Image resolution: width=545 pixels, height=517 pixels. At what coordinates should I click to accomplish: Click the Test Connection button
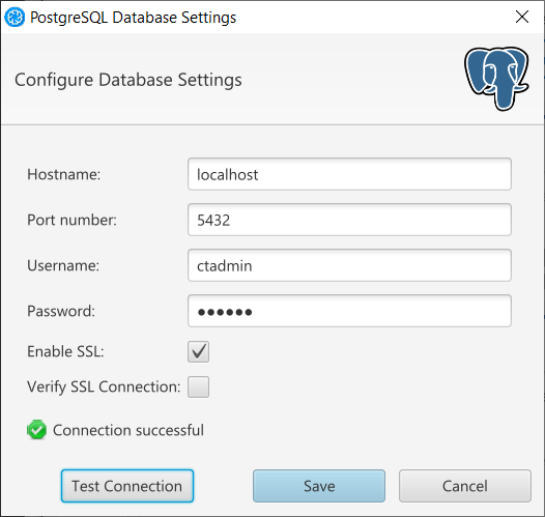point(127,486)
